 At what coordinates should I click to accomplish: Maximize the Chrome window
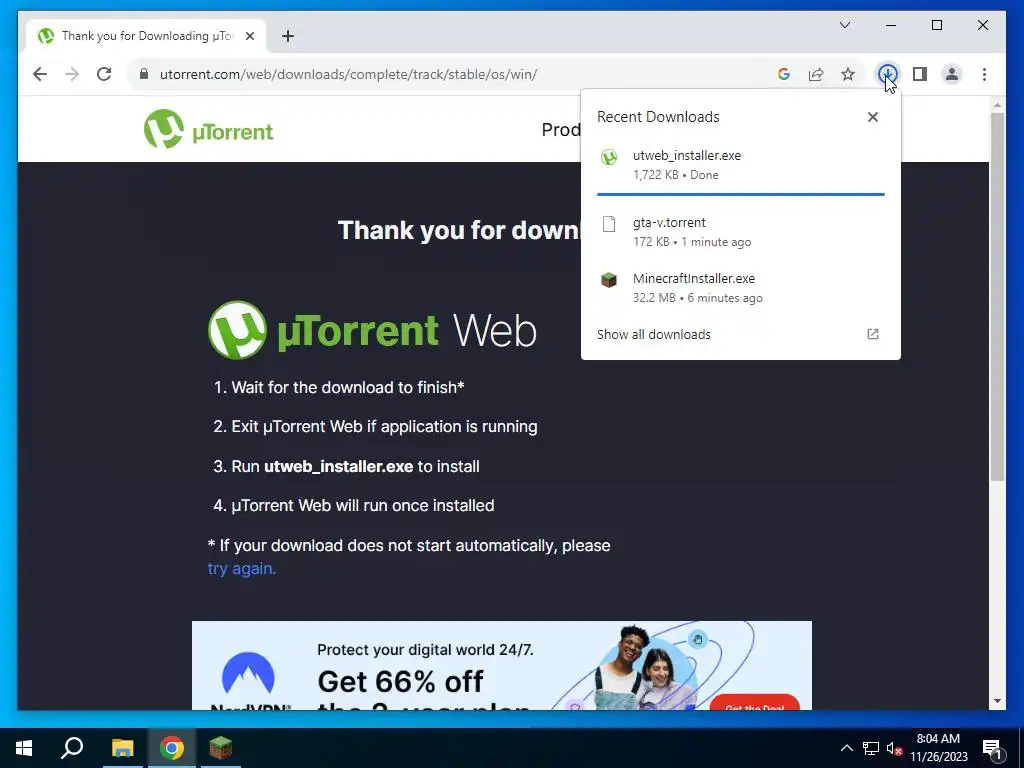936,25
